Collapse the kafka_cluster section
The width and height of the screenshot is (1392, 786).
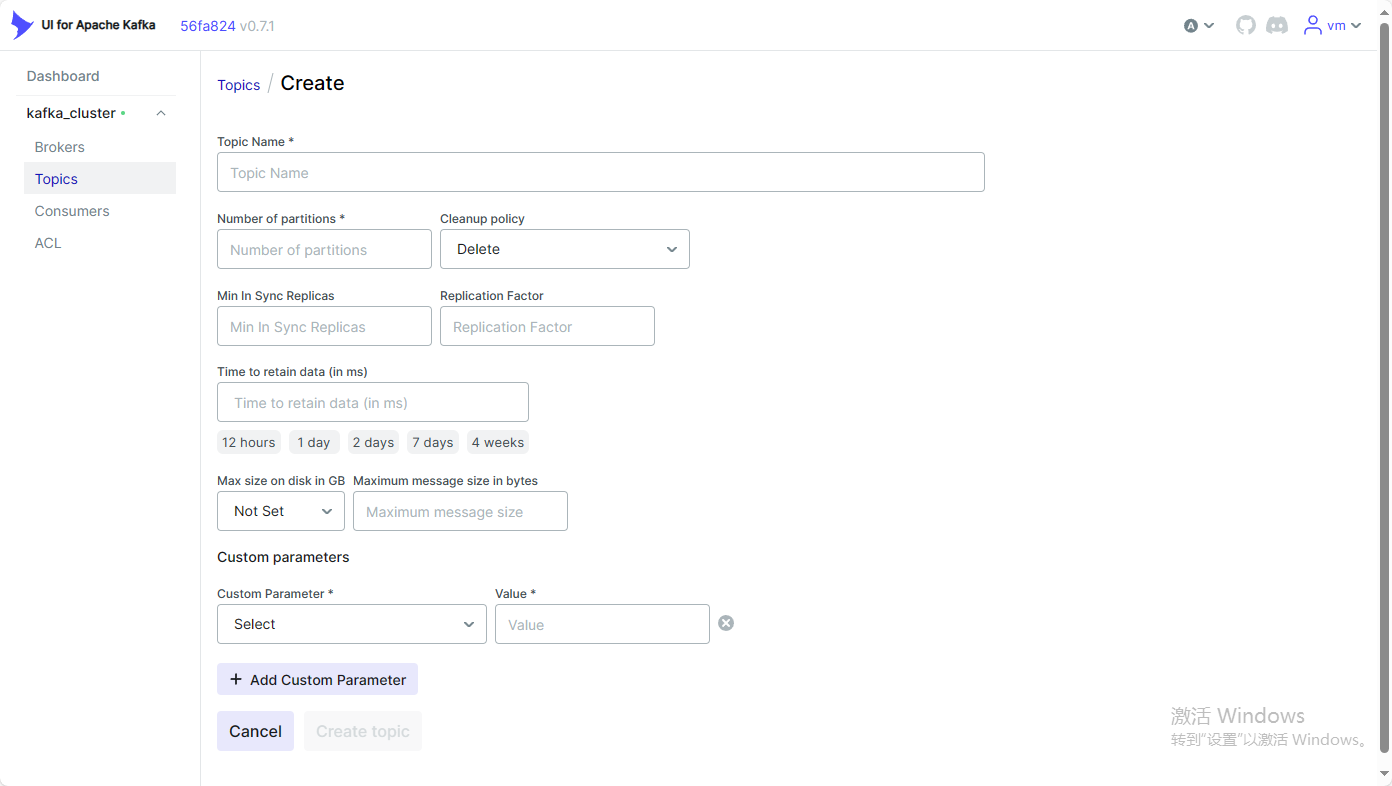click(161, 114)
